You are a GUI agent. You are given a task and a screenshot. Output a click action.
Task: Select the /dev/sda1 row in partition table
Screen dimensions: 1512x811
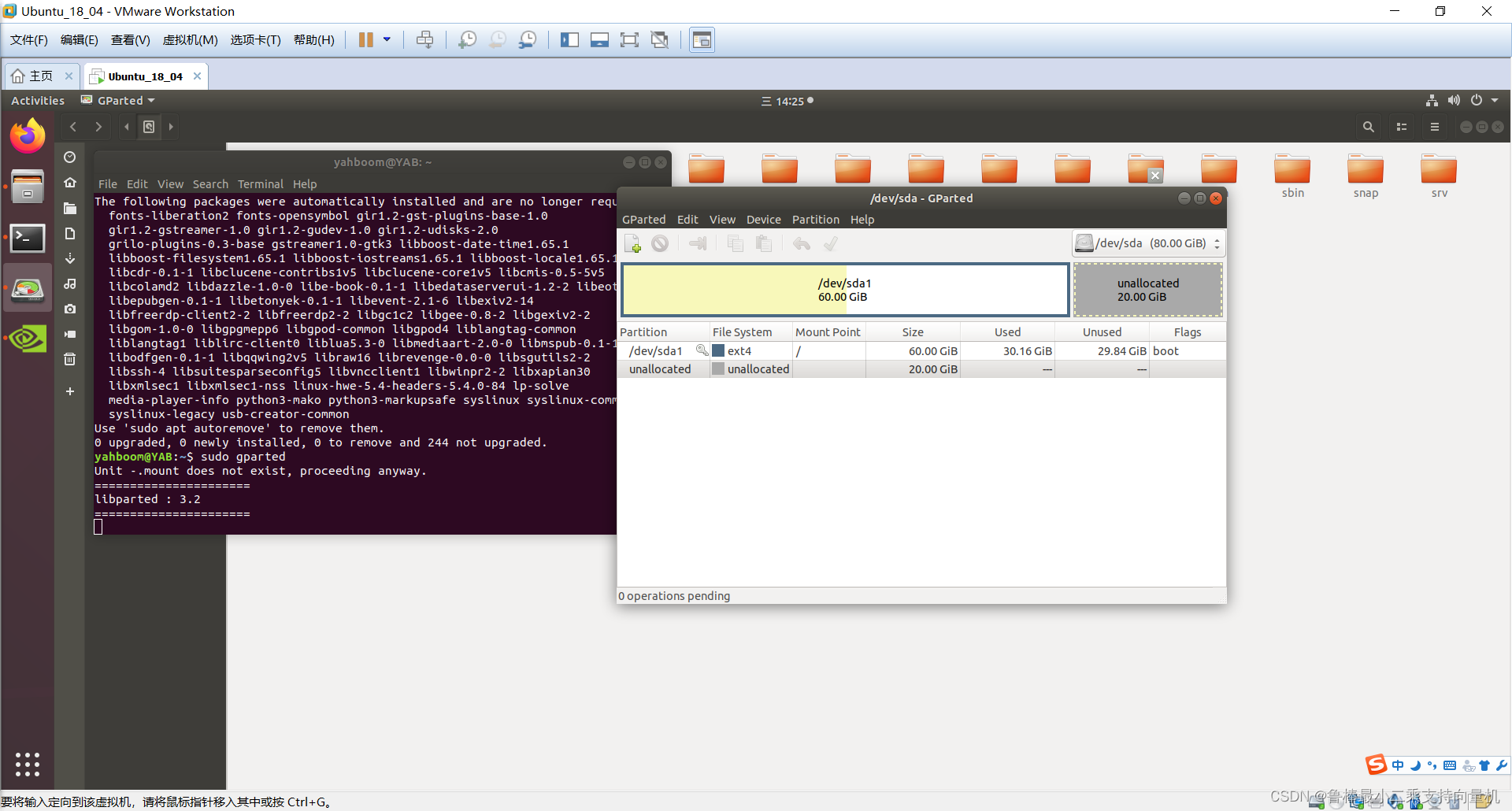(921, 351)
